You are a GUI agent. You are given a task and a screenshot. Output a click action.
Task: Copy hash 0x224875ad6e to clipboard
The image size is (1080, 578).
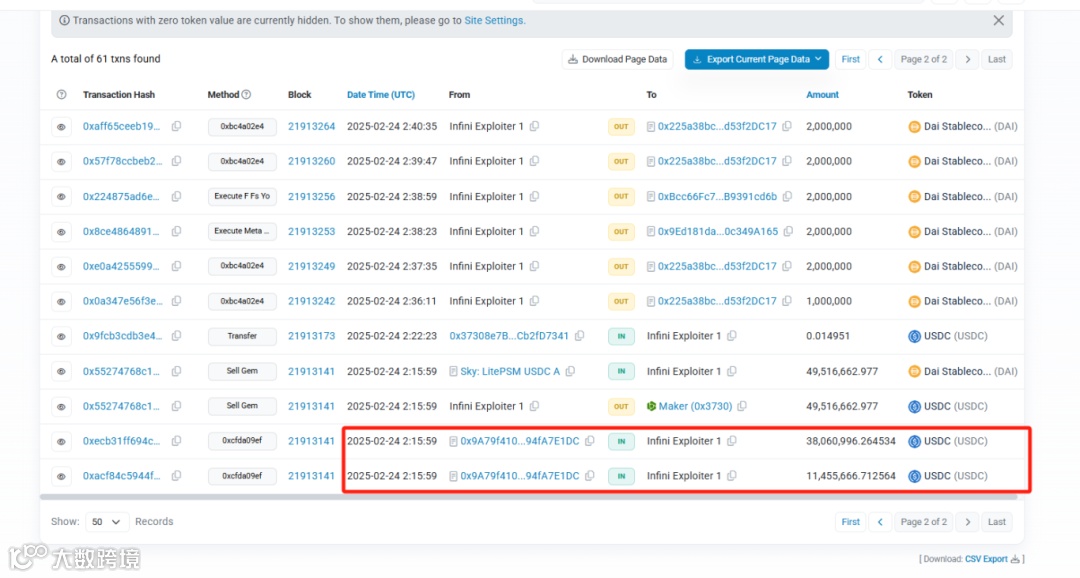tap(176, 196)
